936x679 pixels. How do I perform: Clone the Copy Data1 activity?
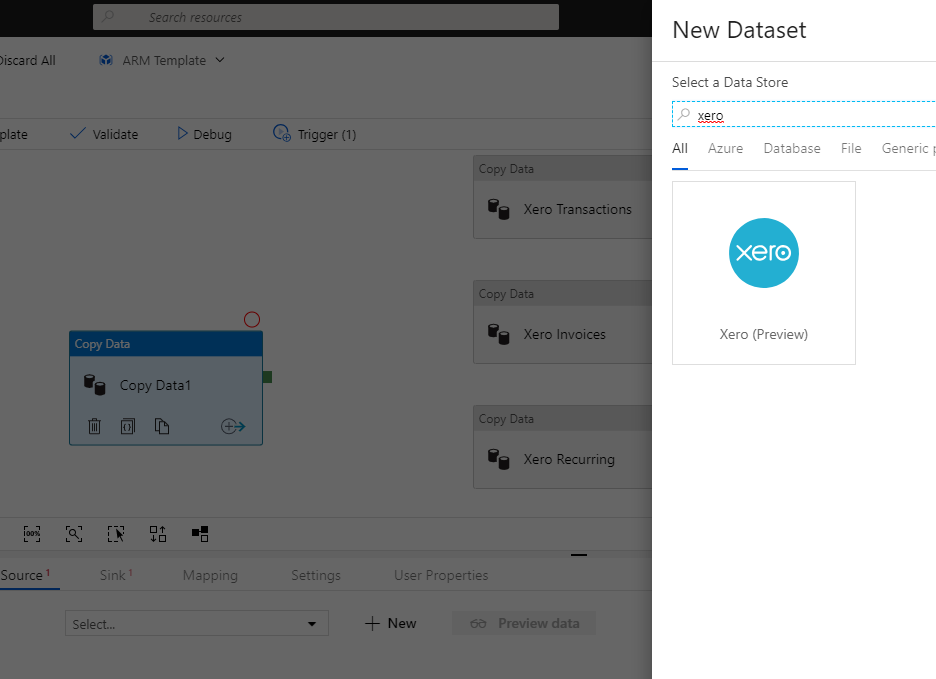pos(162,426)
